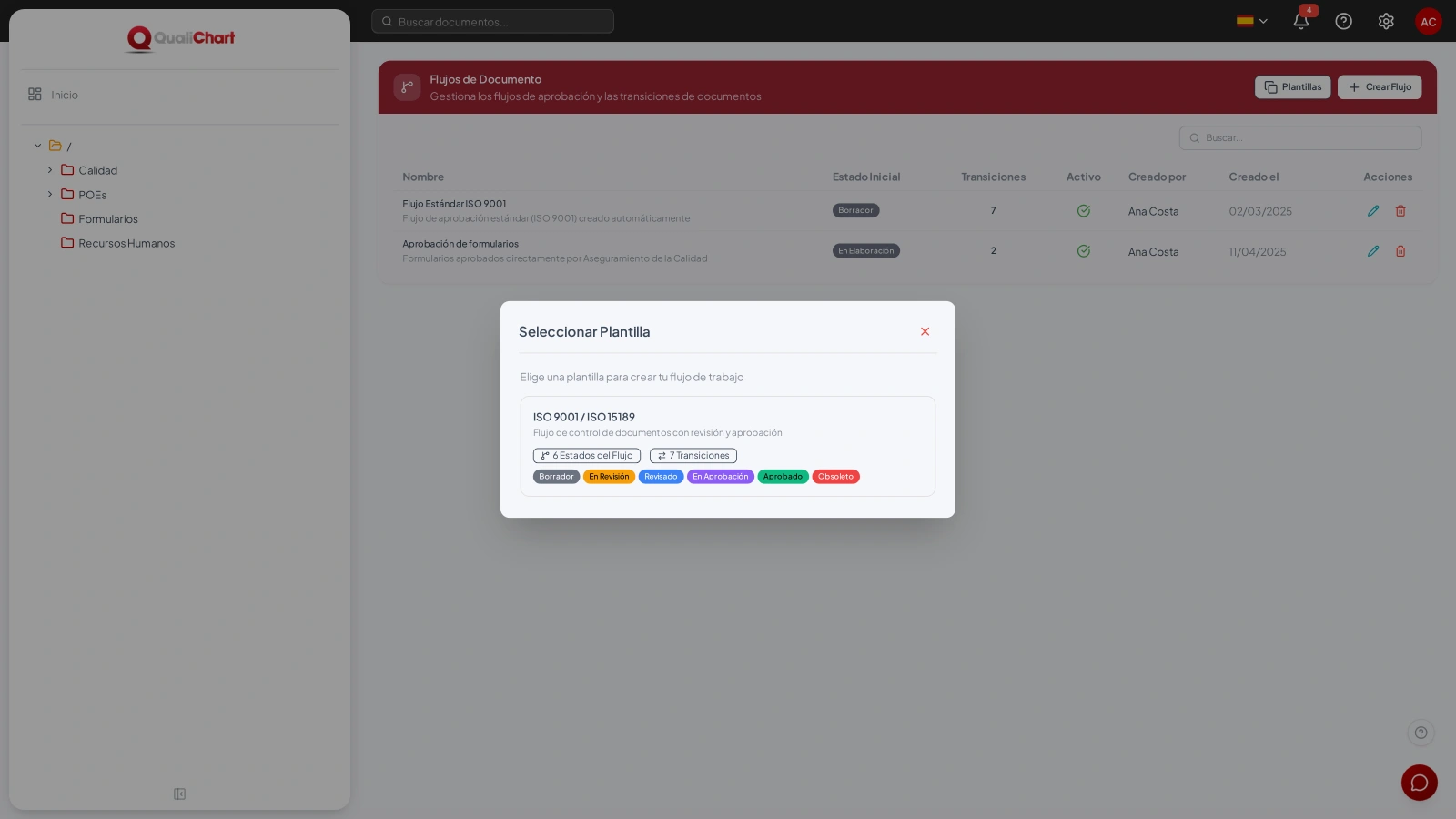Edit the Flujo Estándar ISO 9001 row
Screen dimensions: 1456x819
(1373, 211)
